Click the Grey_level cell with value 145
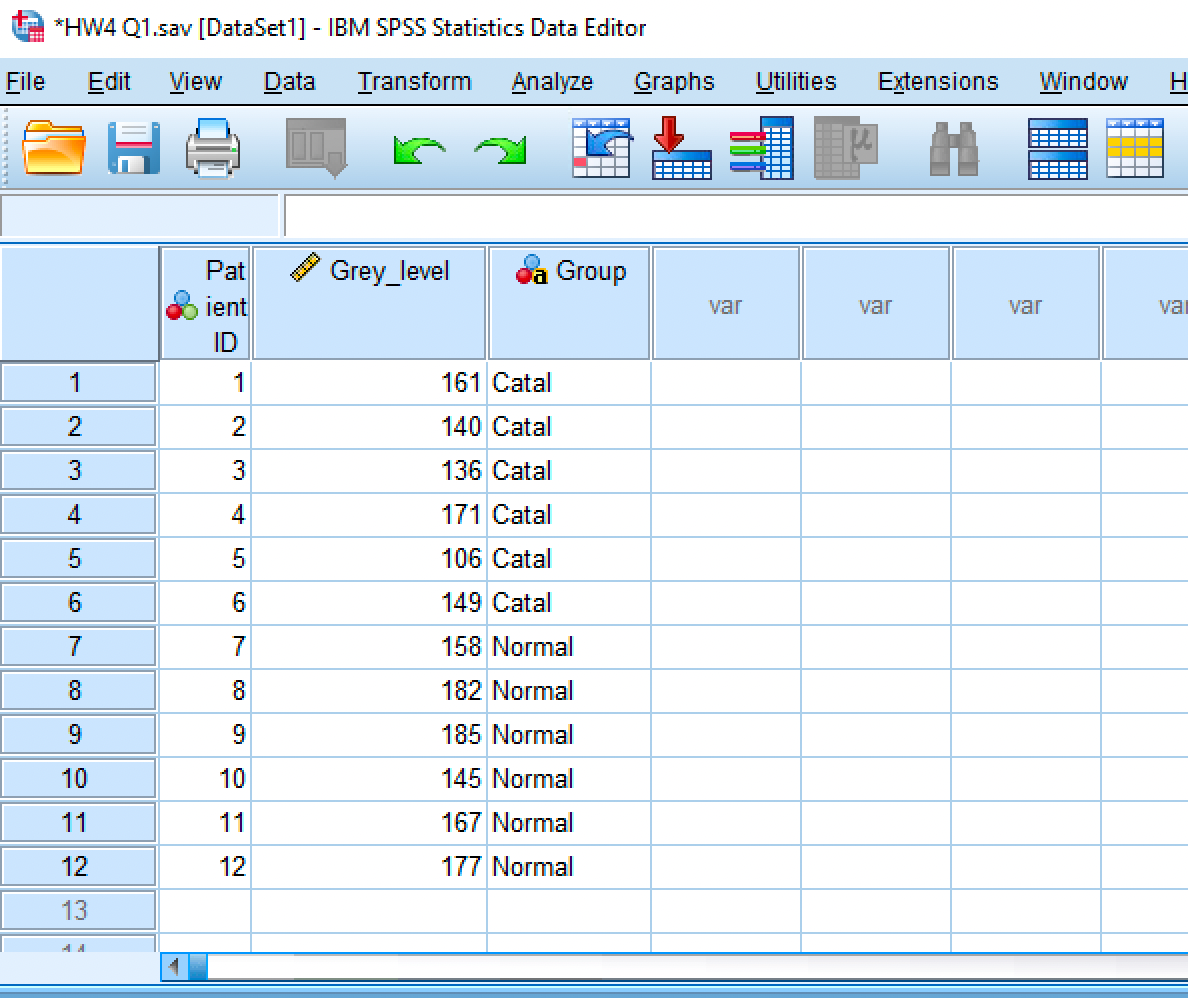The image size is (1188, 998). tap(369, 778)
